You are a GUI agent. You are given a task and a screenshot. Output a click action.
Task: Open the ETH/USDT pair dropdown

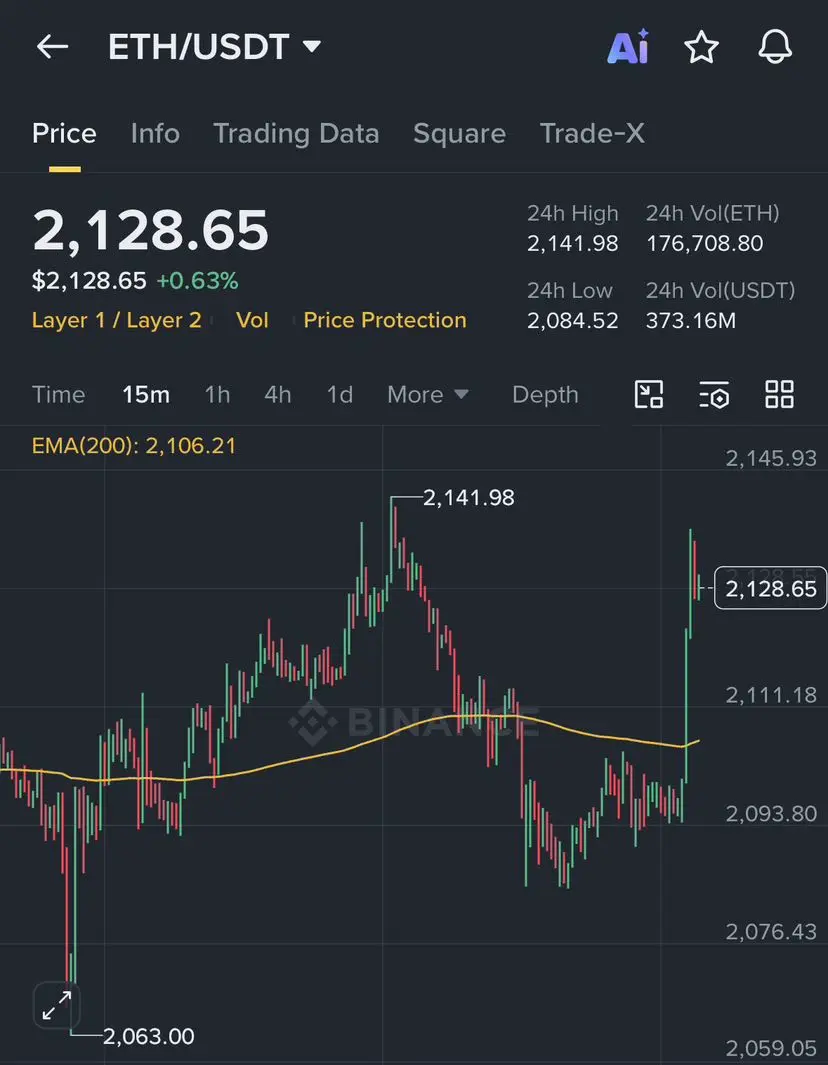[x=214, y=47]
